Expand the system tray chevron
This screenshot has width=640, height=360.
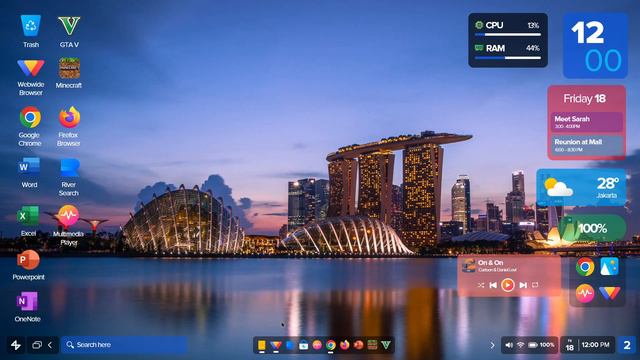pos(492,345)
